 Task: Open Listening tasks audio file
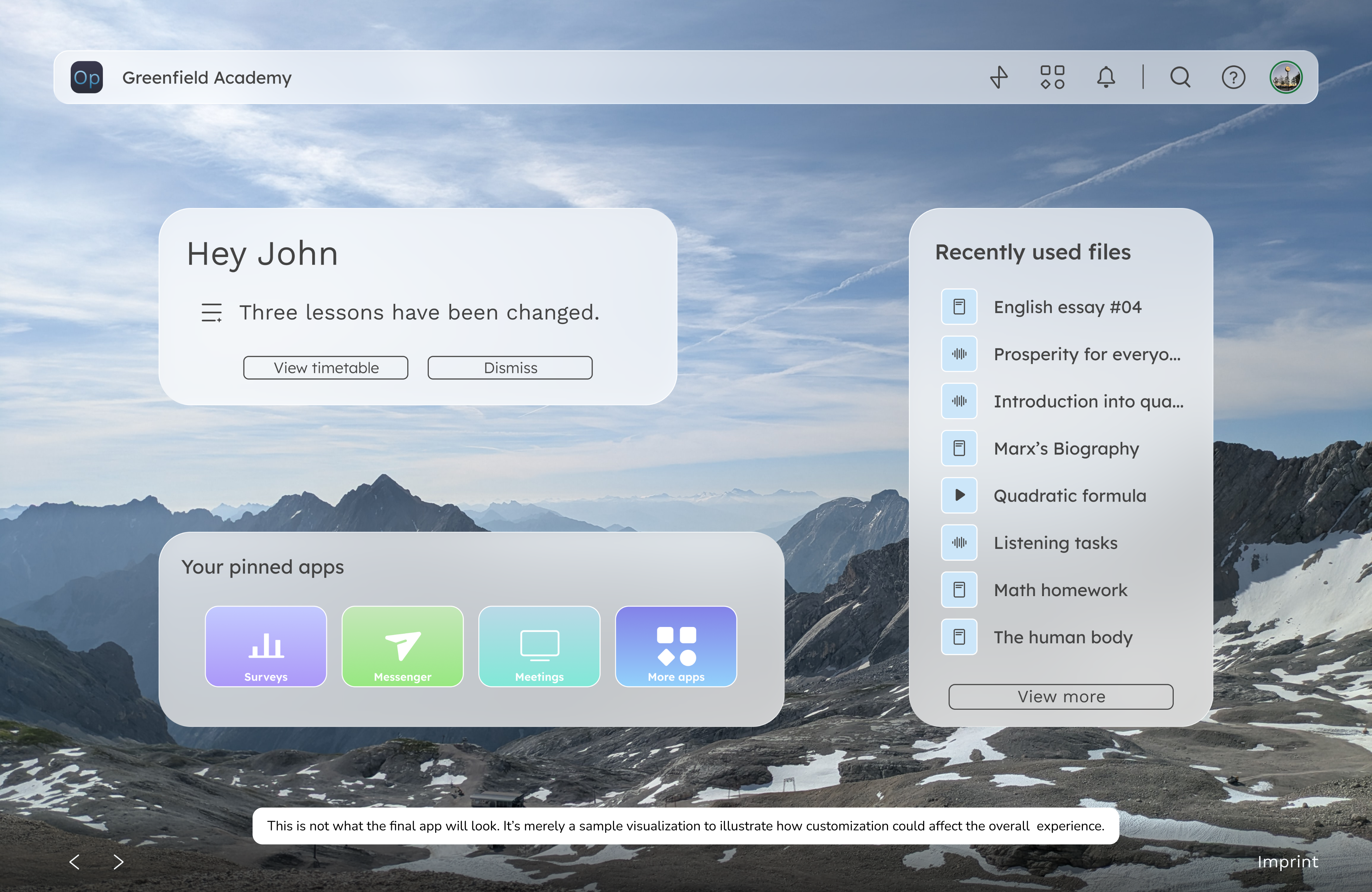coord(1055,543)
